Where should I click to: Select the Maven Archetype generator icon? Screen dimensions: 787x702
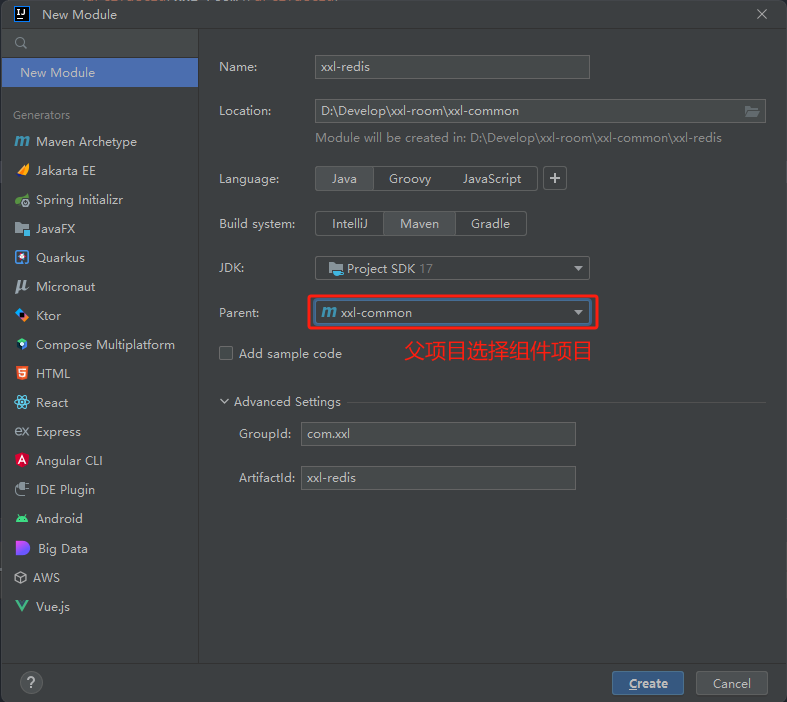(x=22, y=142)
